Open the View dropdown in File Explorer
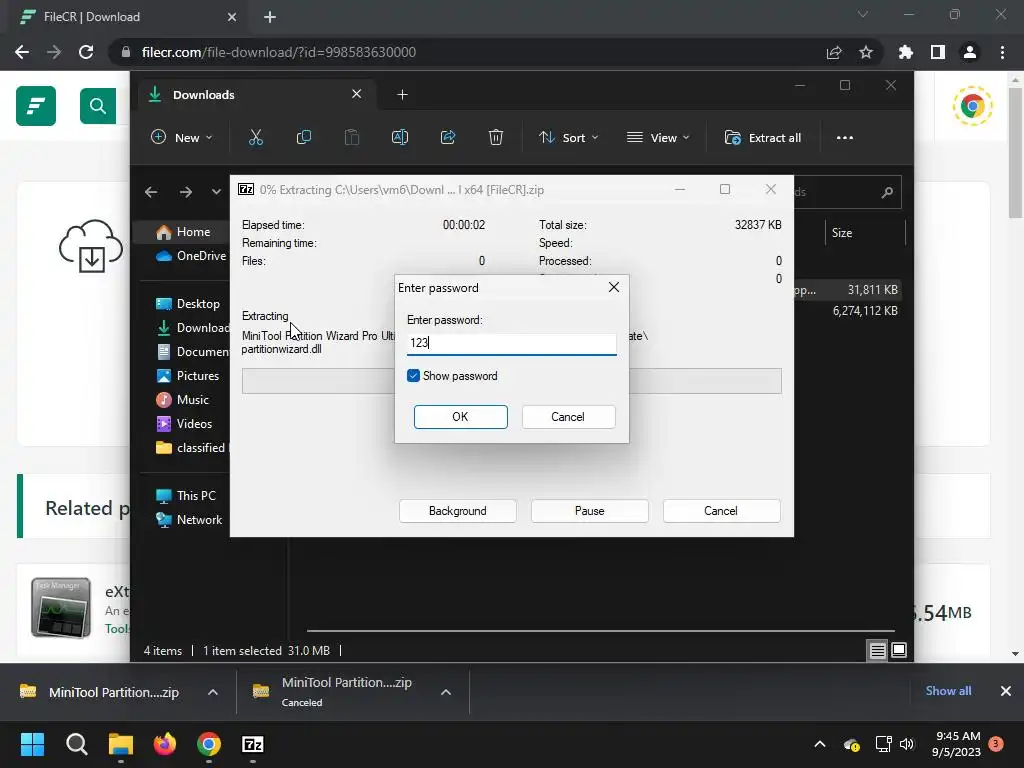Image resolution: width=1024 pixels, height=768 pixels. (x=658, y=138)
